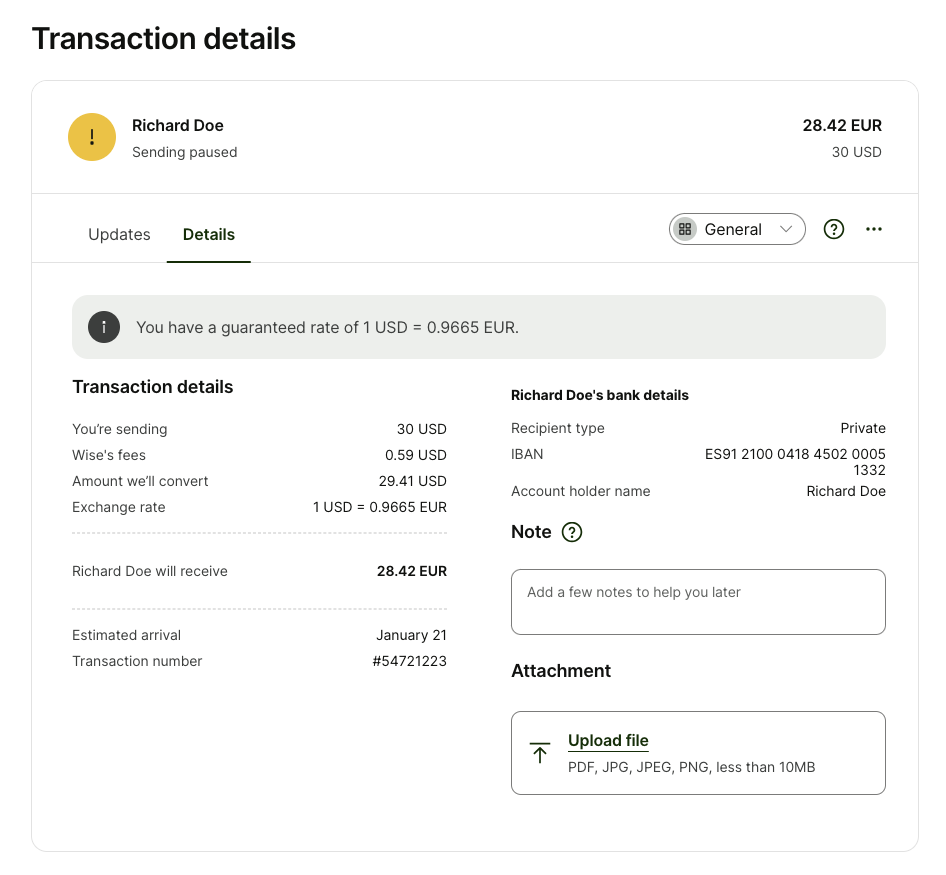Screen dimensions: 946x875
Task: Click Richard Doe's IBAN value
Action: pos(795,461)
